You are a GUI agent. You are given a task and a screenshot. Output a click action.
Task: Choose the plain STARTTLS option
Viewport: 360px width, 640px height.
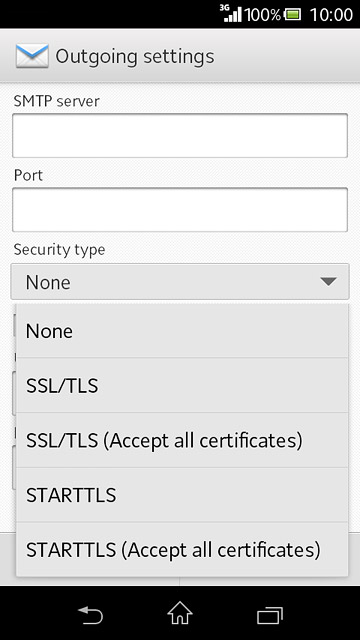[x=182, y=495]
